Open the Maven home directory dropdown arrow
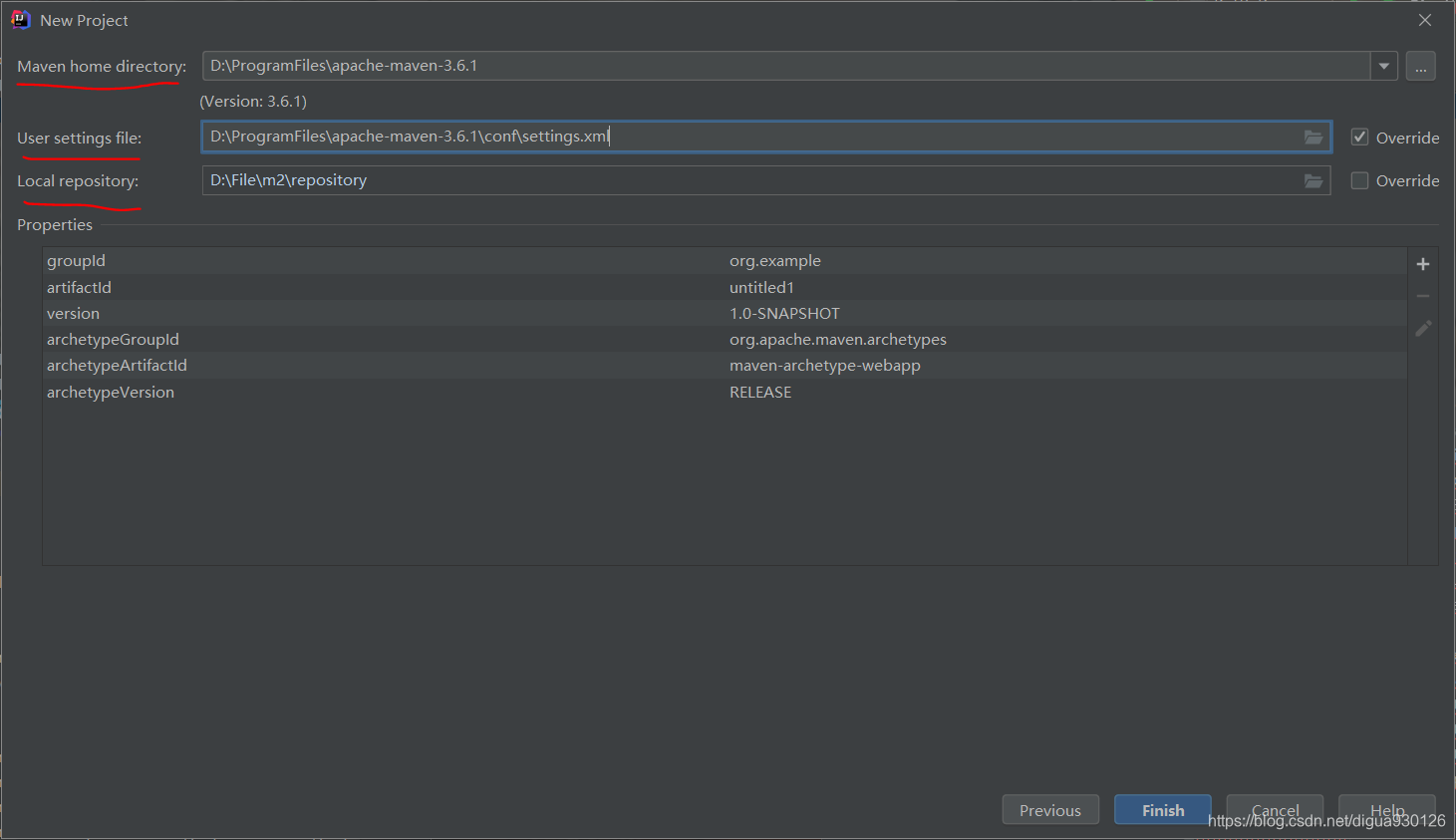The height and width of the screenshot is (840, 1456). coord(1383,66)
